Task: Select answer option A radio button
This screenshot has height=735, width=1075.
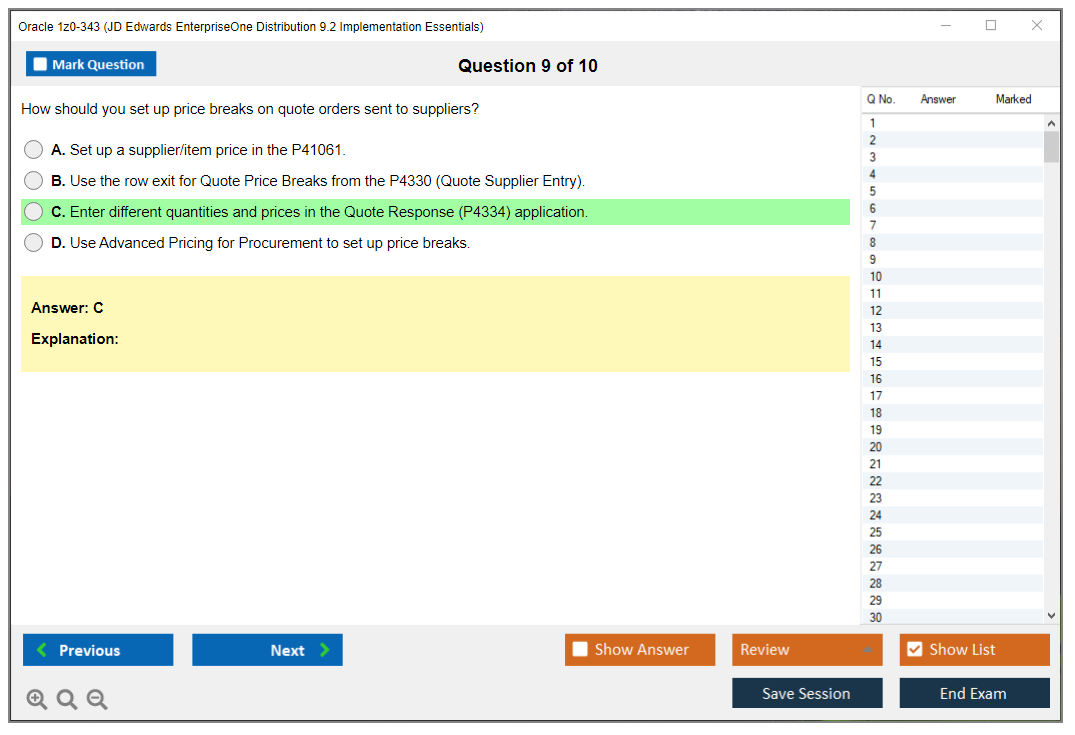Action: (x=34, y=150)
